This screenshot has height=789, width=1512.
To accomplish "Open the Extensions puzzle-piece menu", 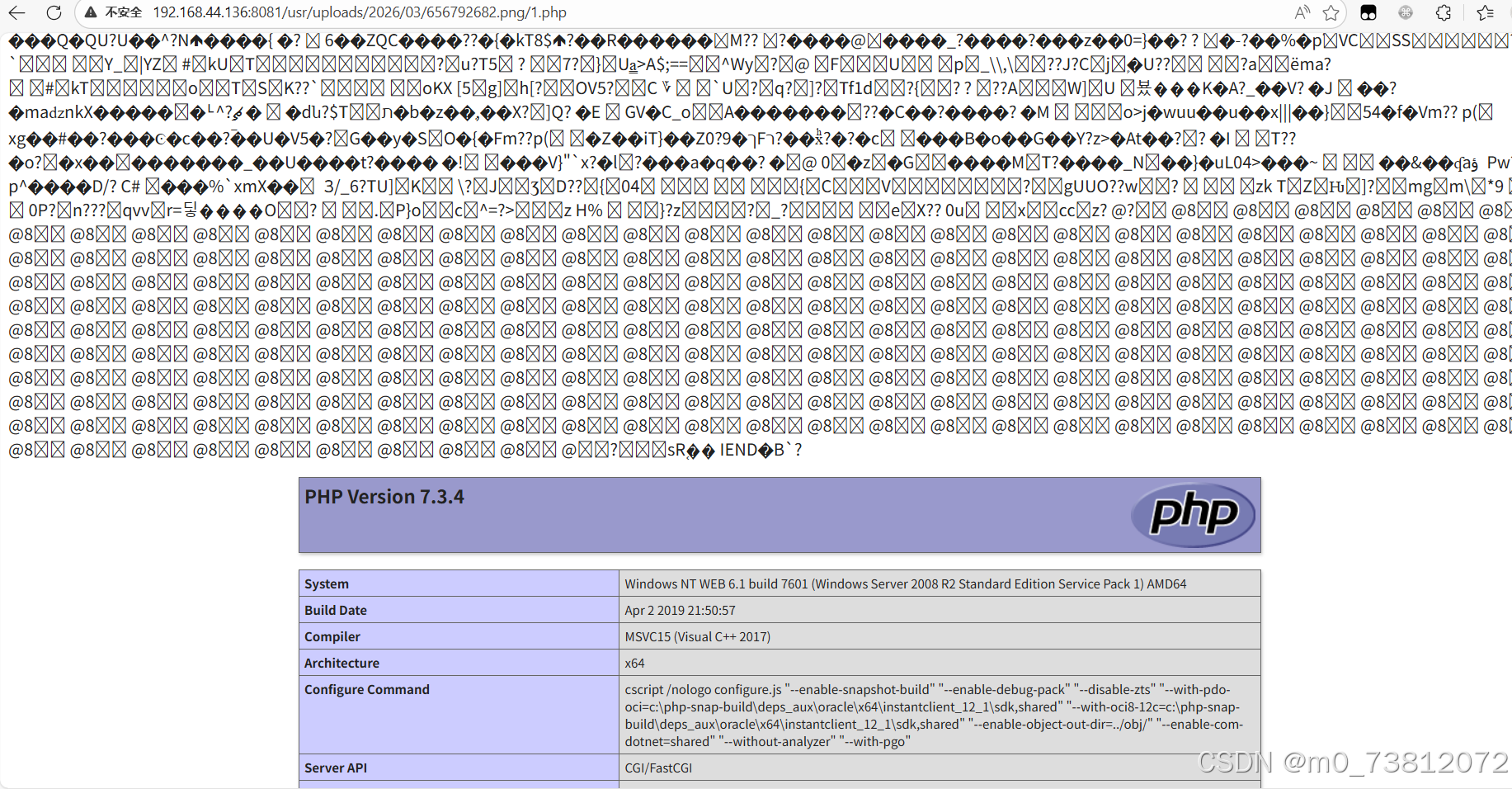I will 1444,12.
